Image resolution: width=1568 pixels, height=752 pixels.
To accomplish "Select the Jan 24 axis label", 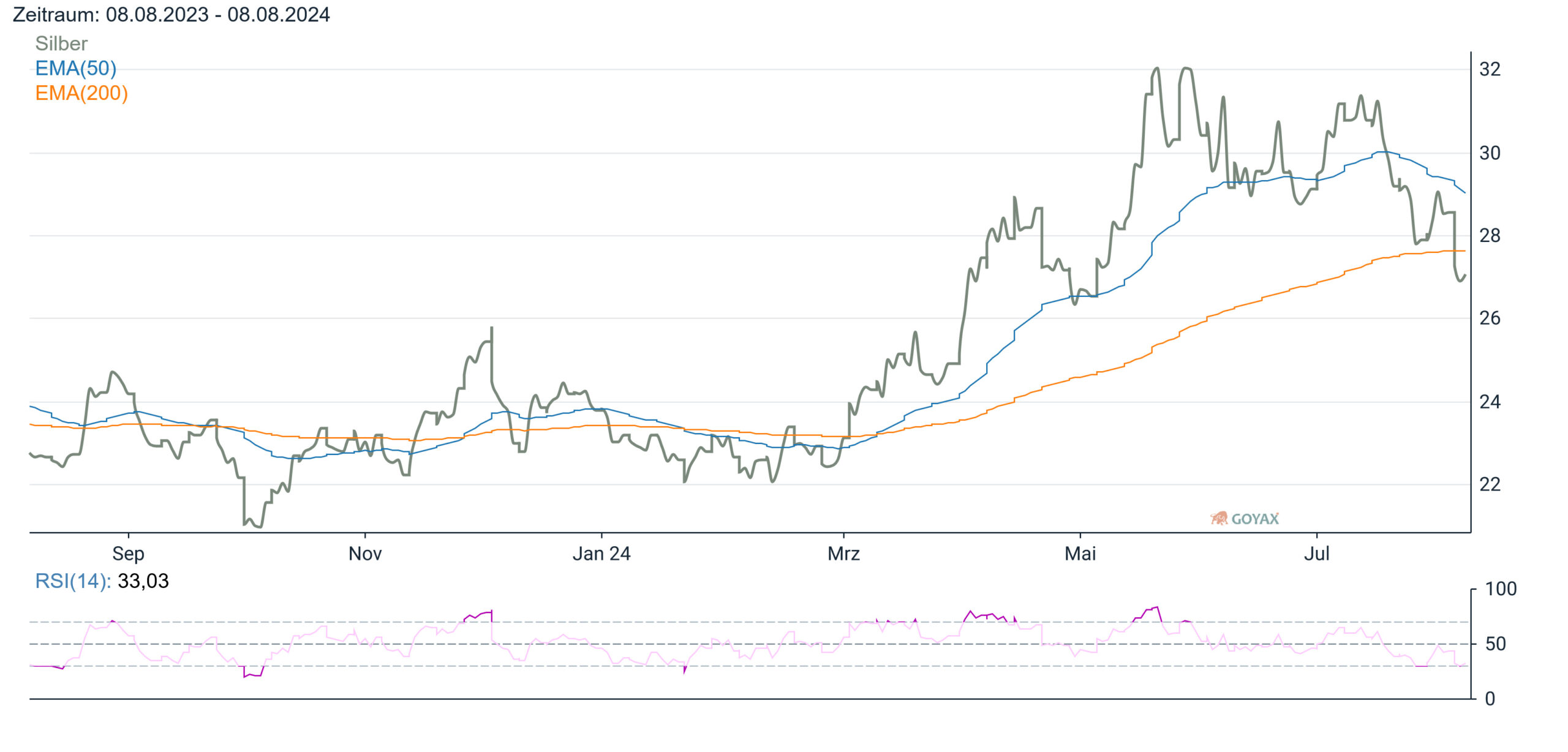I will (x=601, y=554).
